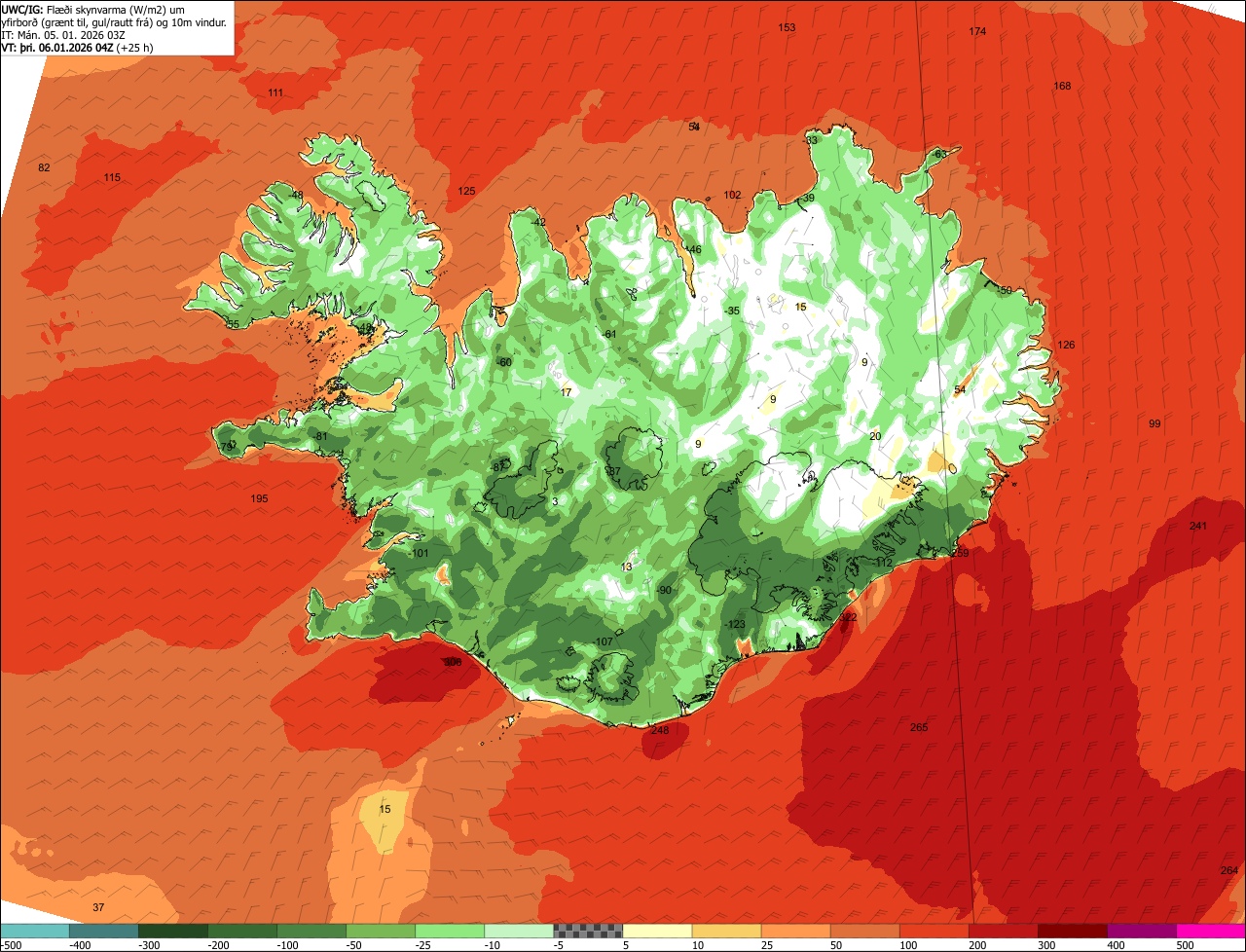Click the map value '39'

[x=808, y=198]
